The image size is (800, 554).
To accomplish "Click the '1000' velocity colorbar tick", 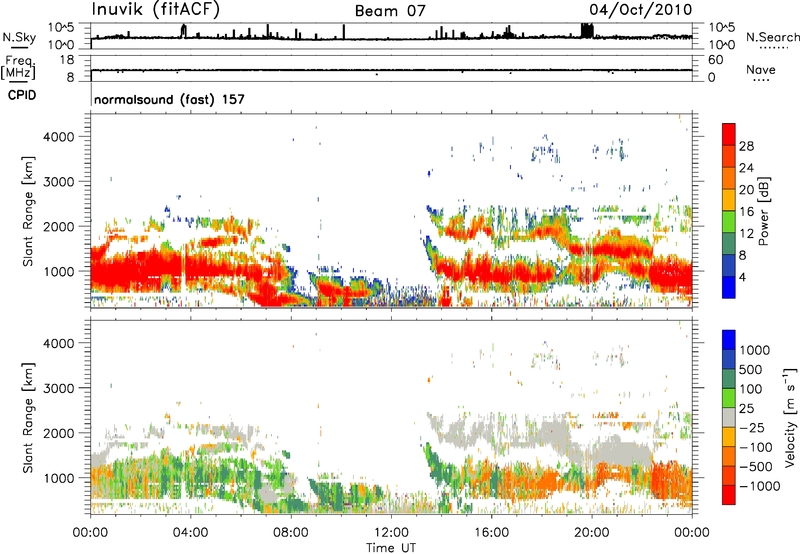I will [755, 350].
